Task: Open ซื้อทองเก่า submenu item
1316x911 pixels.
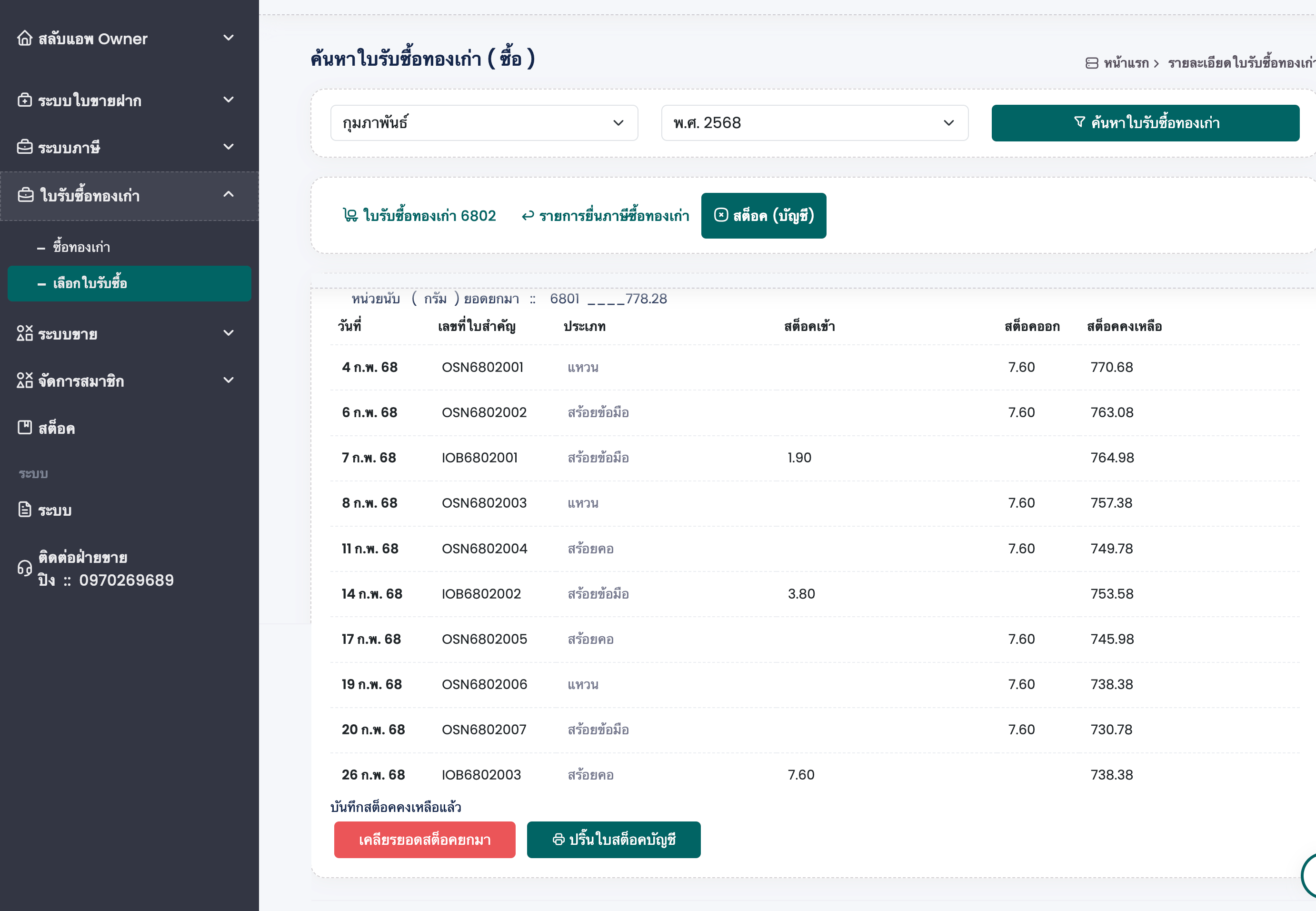Action: [81, 247]
